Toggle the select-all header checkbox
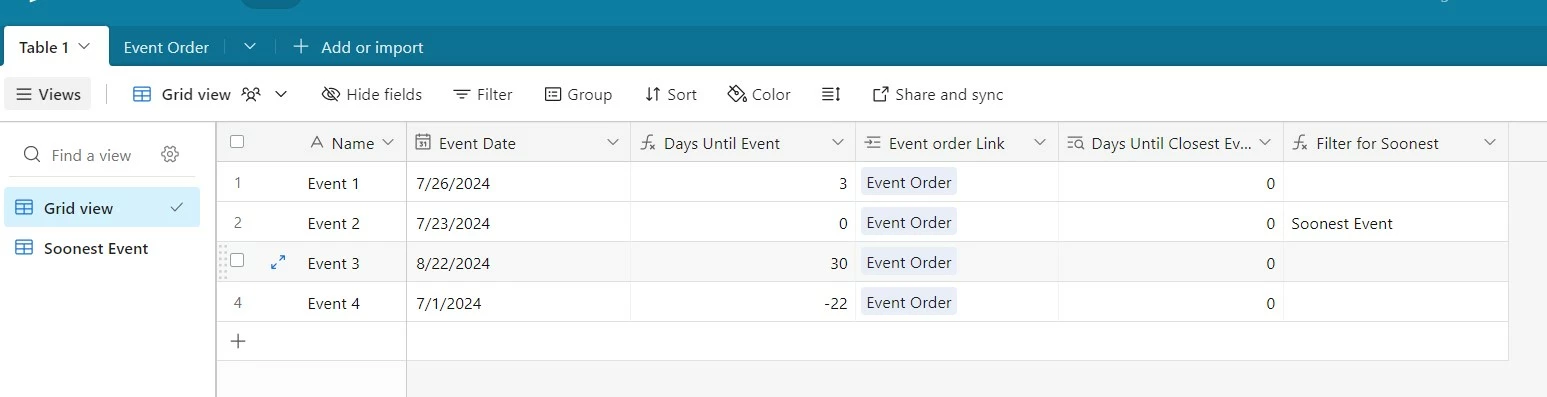Viewport: 1547px width, 397px height. tap(237, 142)
